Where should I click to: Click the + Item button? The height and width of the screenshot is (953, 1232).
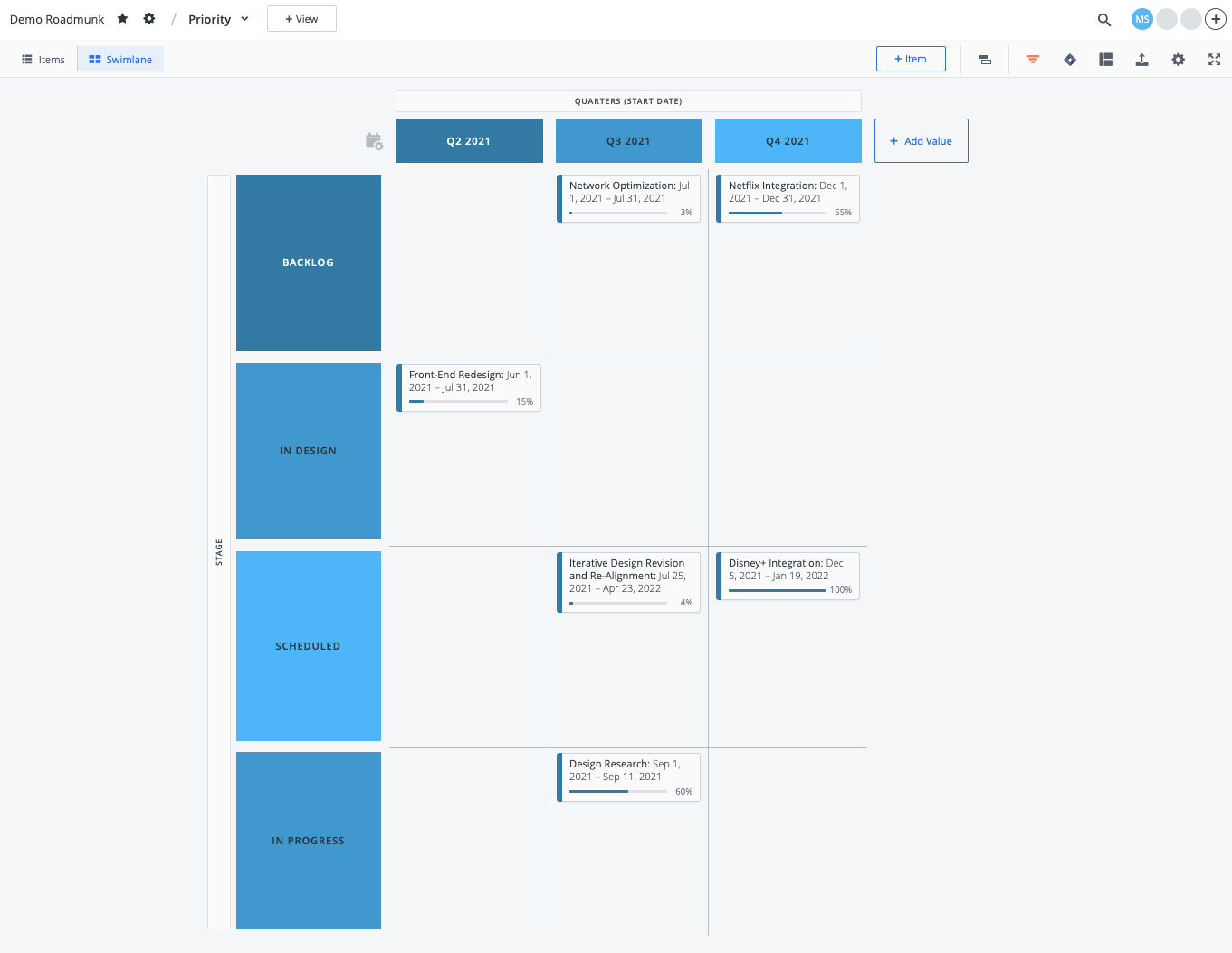pos(911,59)
